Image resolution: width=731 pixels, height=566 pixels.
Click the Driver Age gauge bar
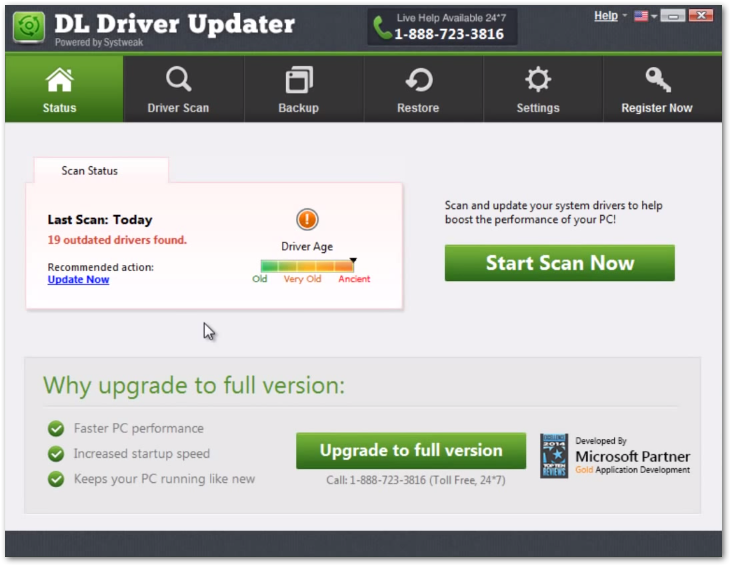(307, 266)
